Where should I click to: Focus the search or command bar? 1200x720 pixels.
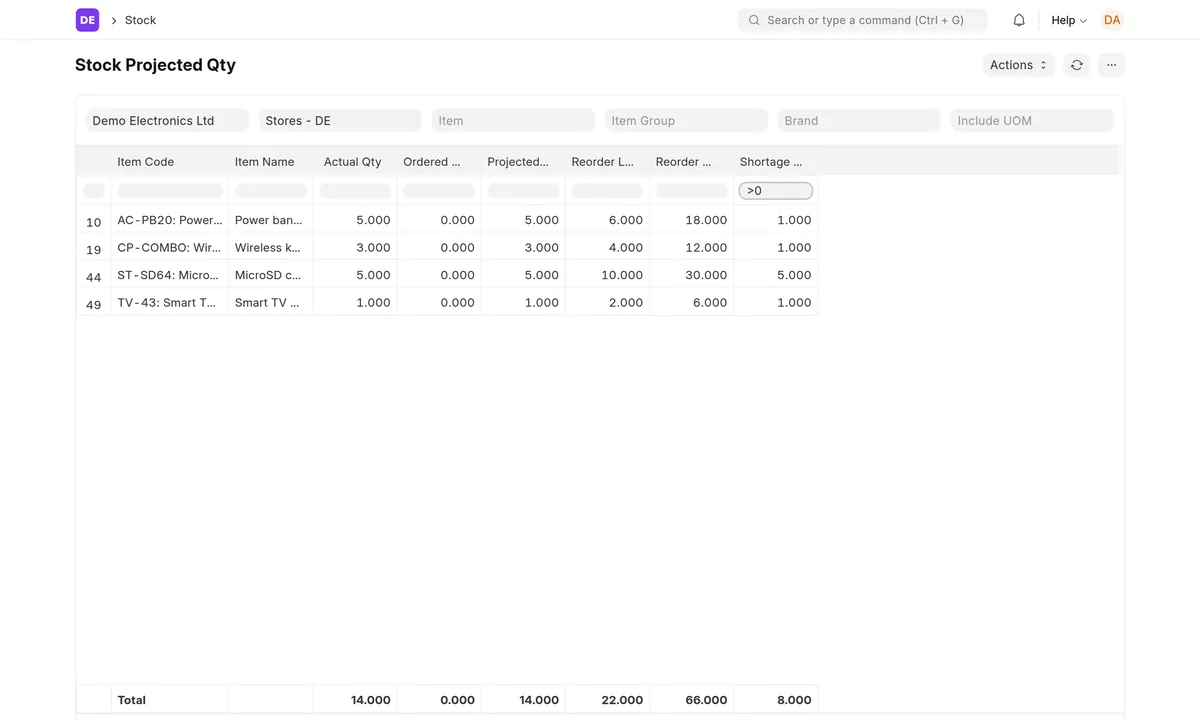point(862,20)
